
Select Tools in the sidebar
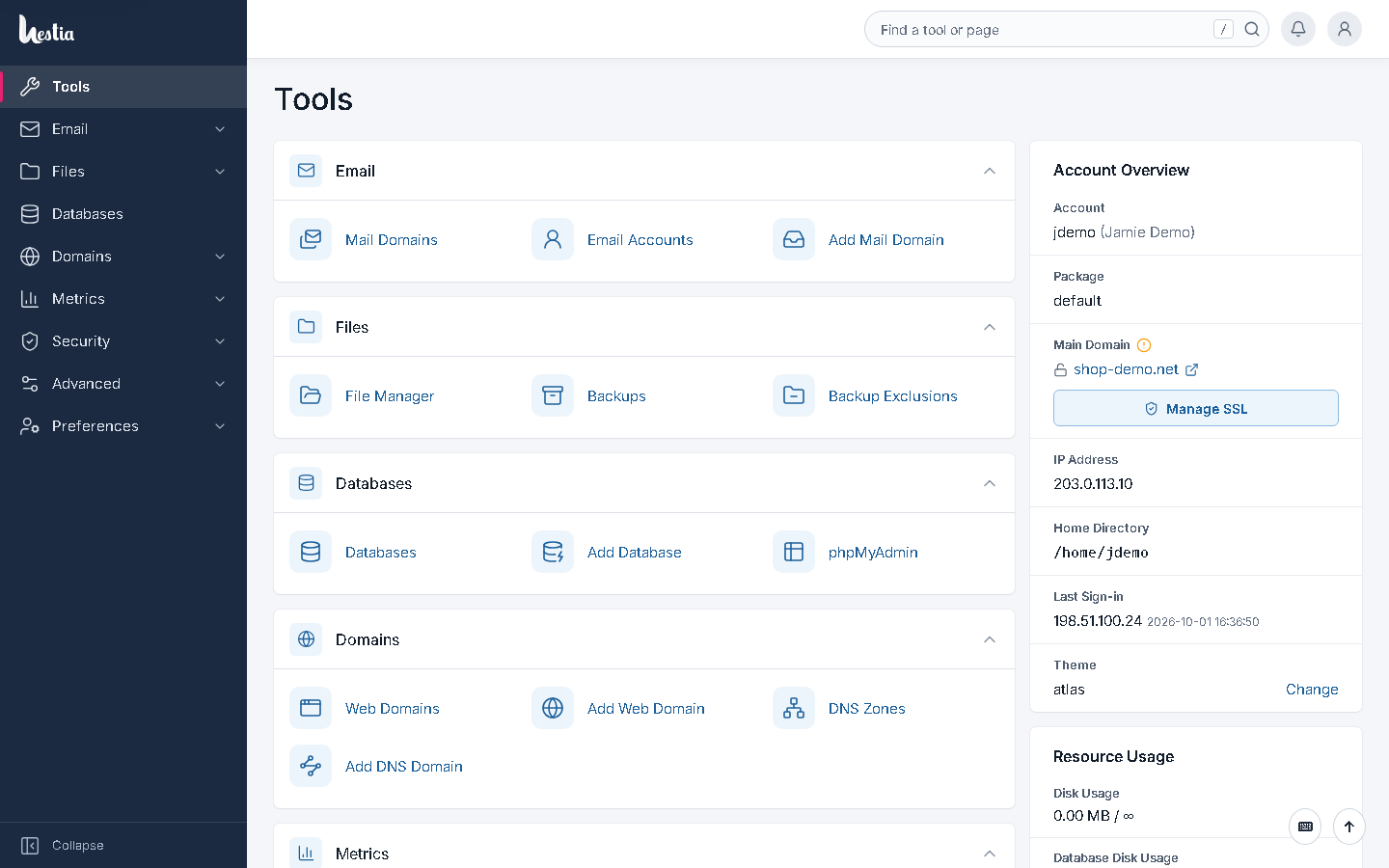click(123, 87)
